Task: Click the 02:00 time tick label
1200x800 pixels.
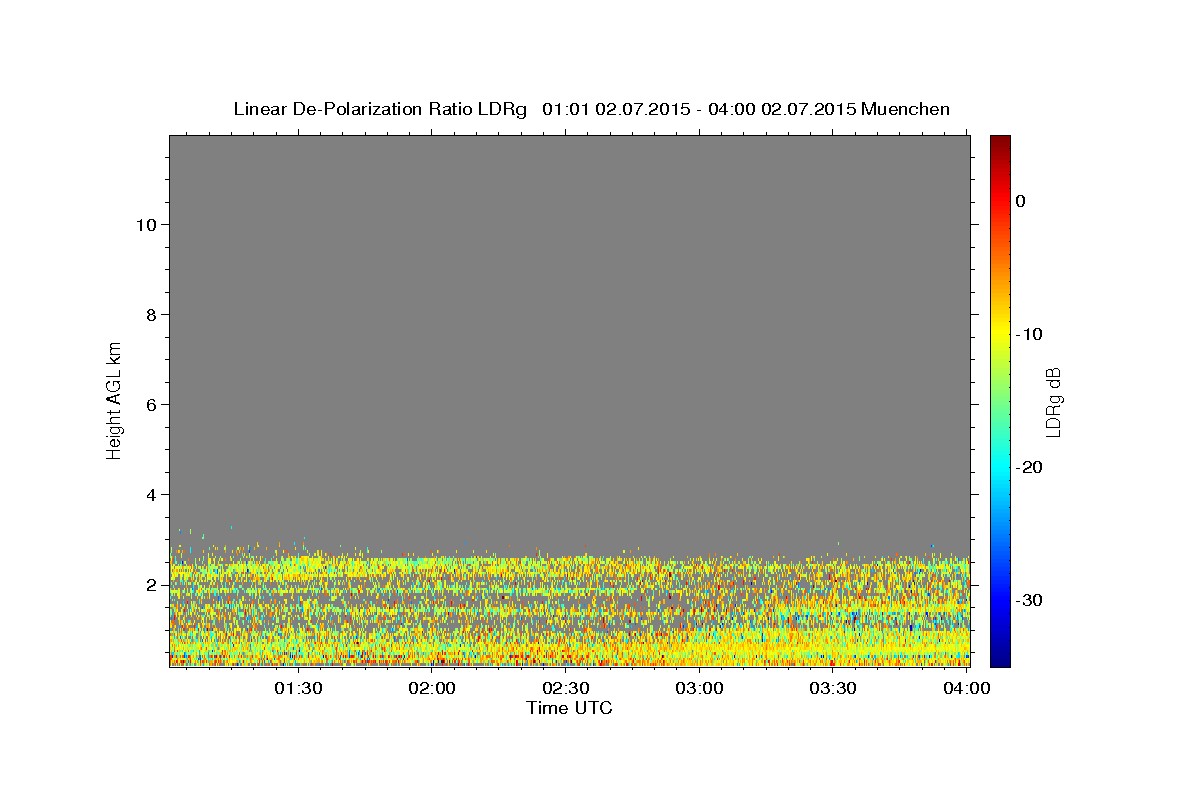Action: point(432,688)
